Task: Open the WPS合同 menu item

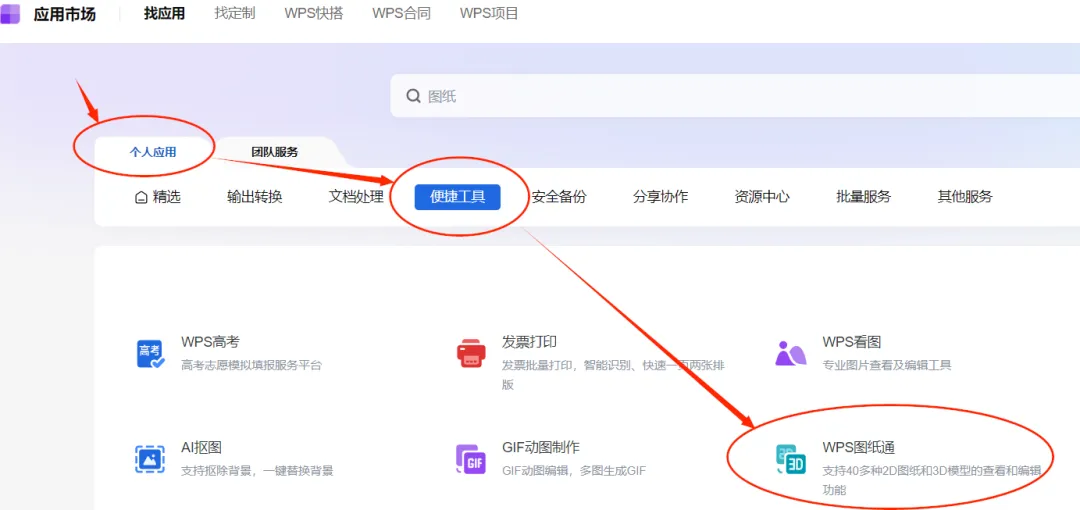Action: [402, 14]
